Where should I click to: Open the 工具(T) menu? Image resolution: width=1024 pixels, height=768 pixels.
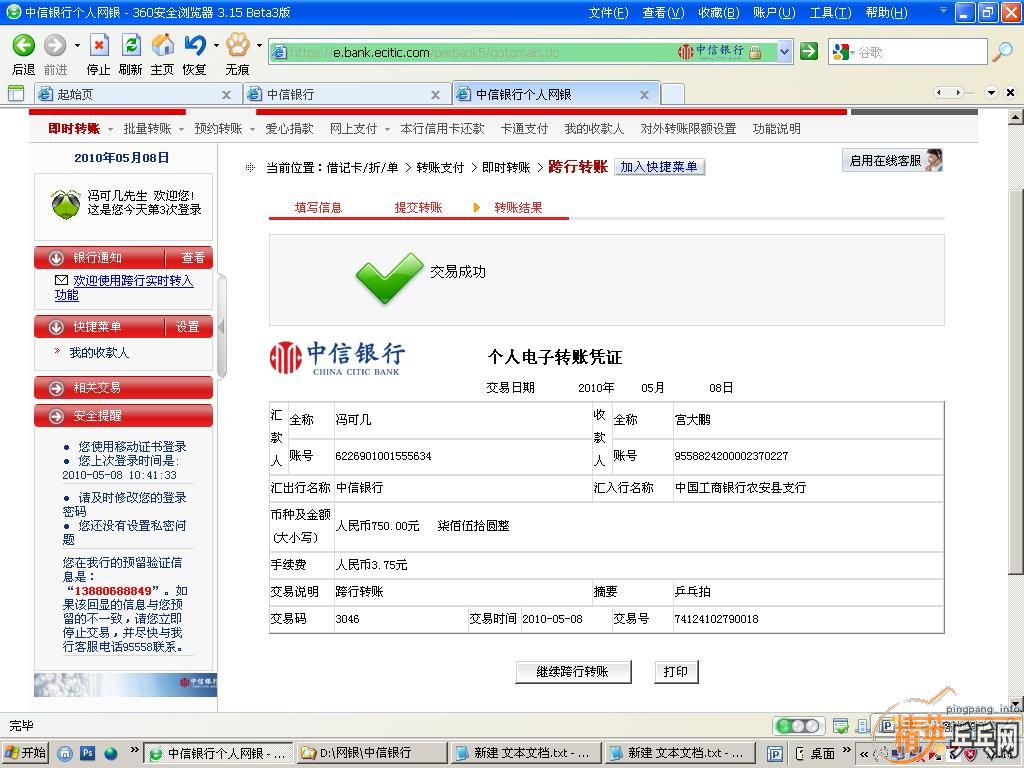829,13
